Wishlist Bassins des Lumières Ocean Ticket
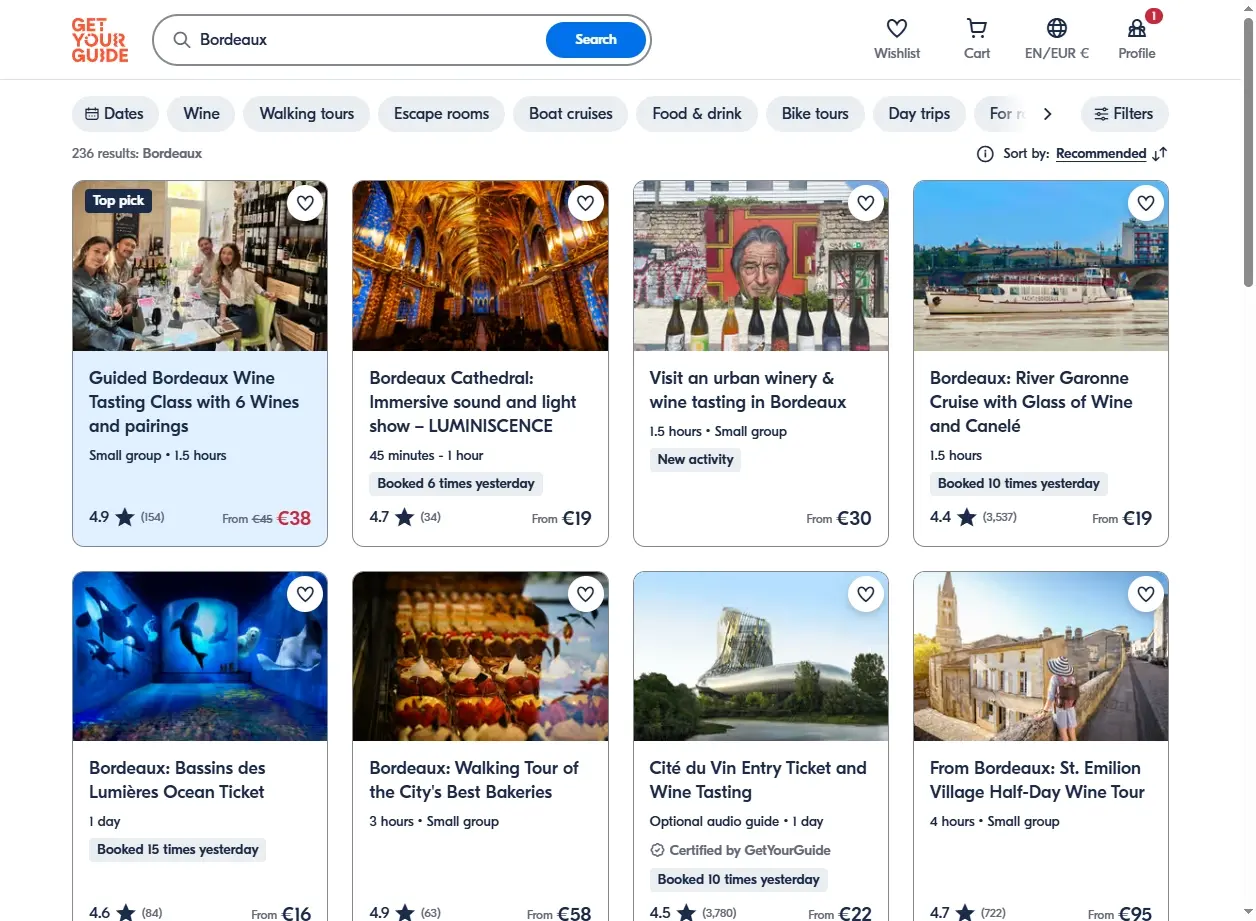 click(x=306, y=594)
